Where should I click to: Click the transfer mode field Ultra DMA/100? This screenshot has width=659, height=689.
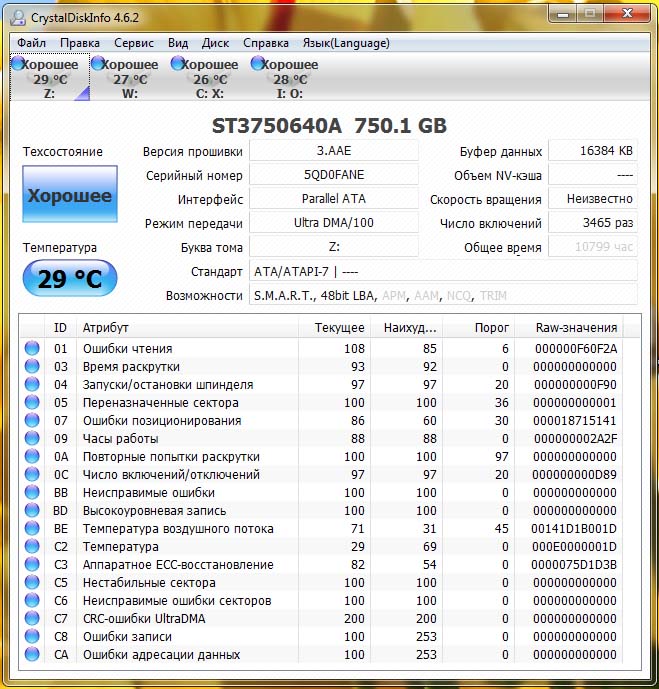pyautogui.click(x=334, y=223)
